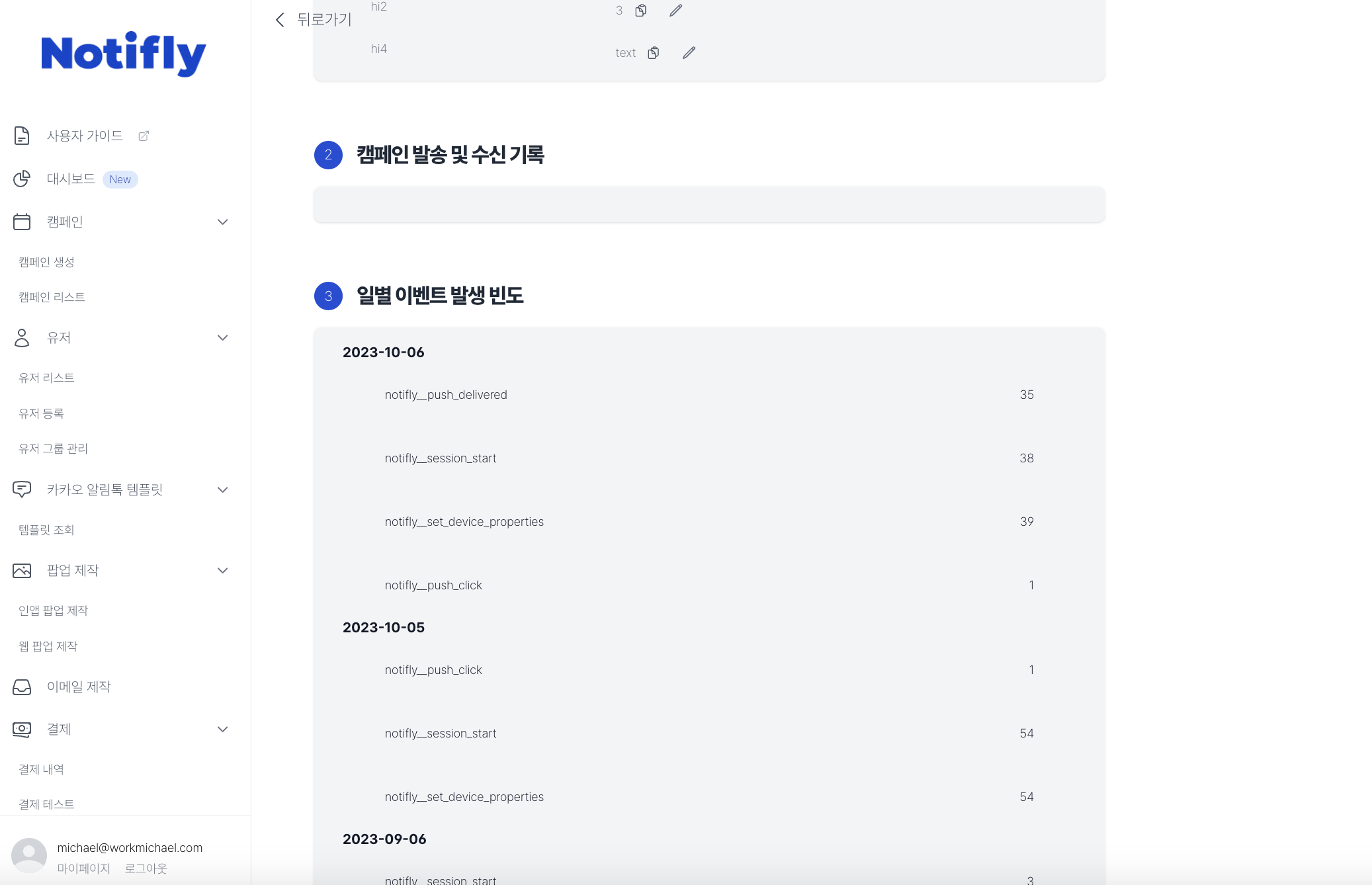Click 로그아웃 to sign out
Viewport: 1372px width, 885px height.
(145, 868)
